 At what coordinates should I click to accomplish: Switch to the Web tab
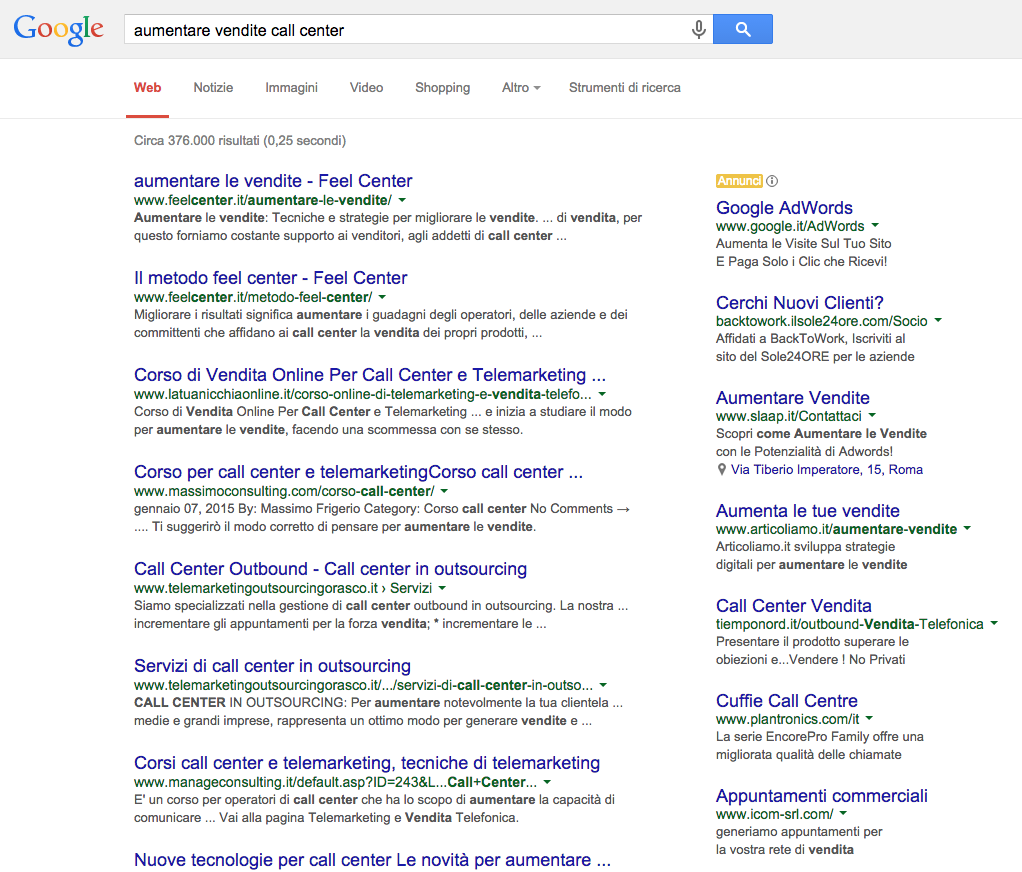pos(147,87)
